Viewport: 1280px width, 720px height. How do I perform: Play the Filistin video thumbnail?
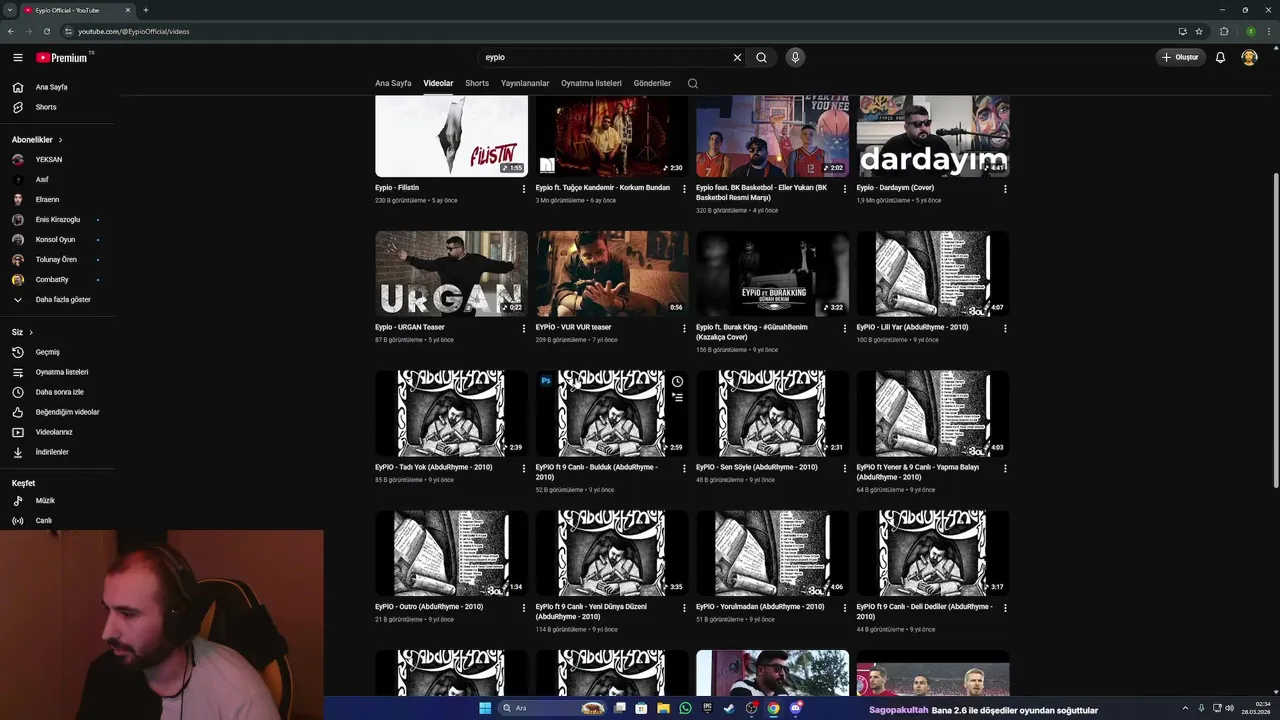click(x=451, y=136)
